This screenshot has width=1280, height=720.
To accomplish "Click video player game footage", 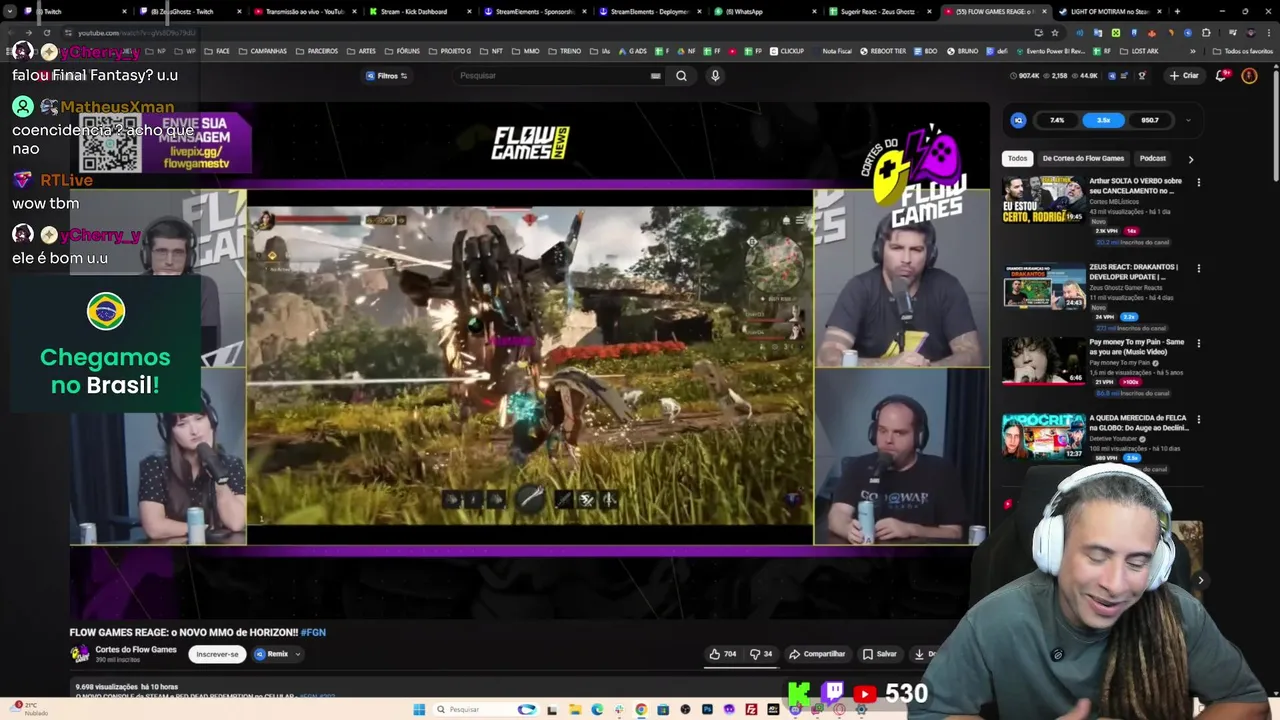I will point(530,365).
